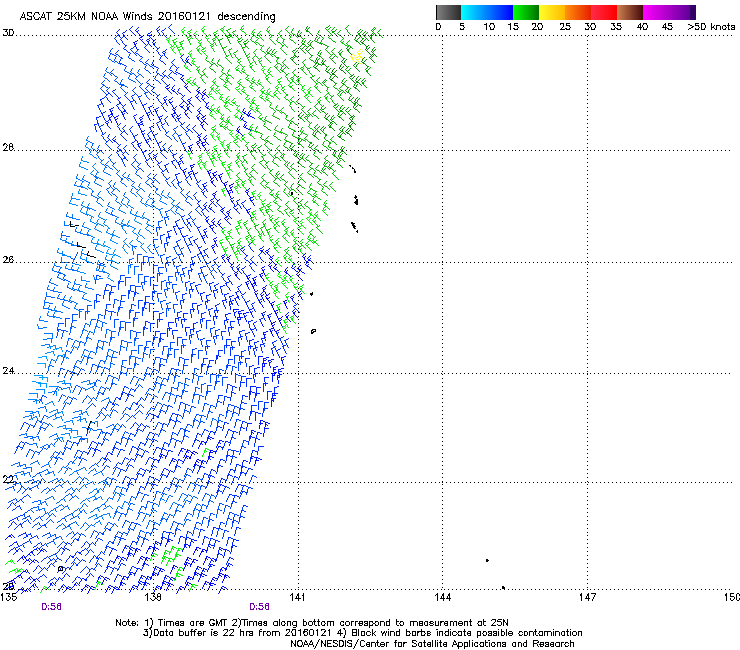Click the latitude label 22
The height and width of the screenshot is (650, 740).
(x=8, y=480)
